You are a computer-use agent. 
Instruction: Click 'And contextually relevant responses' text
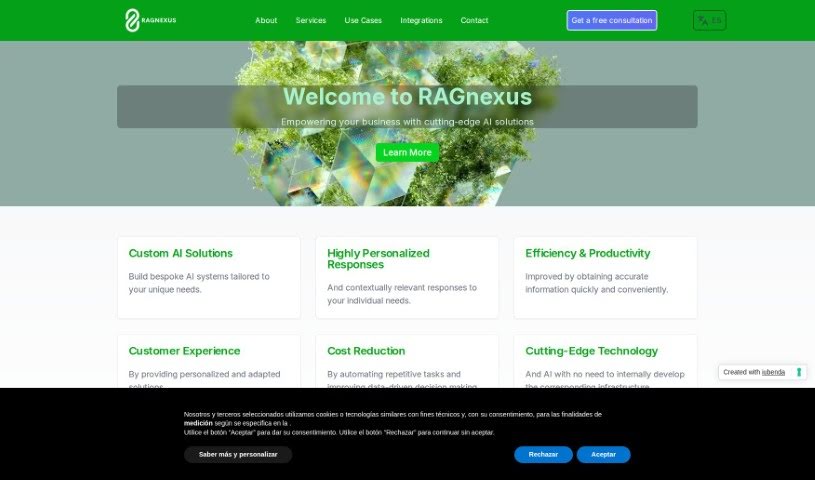pyautogui.click(x=402, y=294)
